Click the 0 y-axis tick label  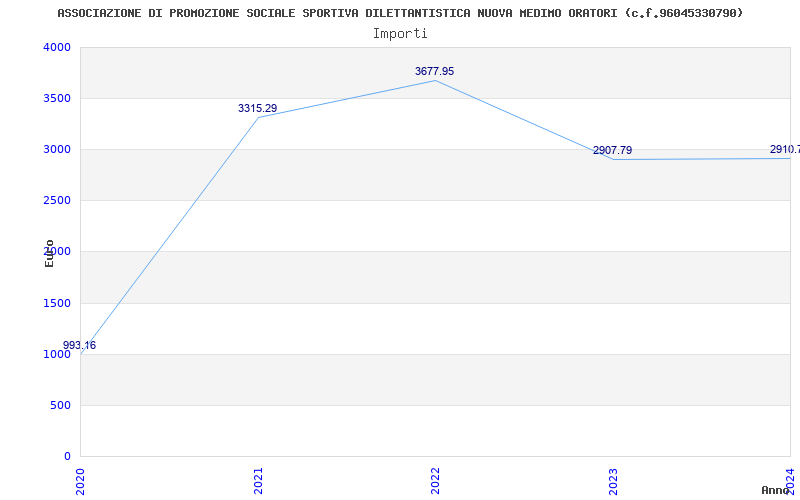tap(67, 456)
